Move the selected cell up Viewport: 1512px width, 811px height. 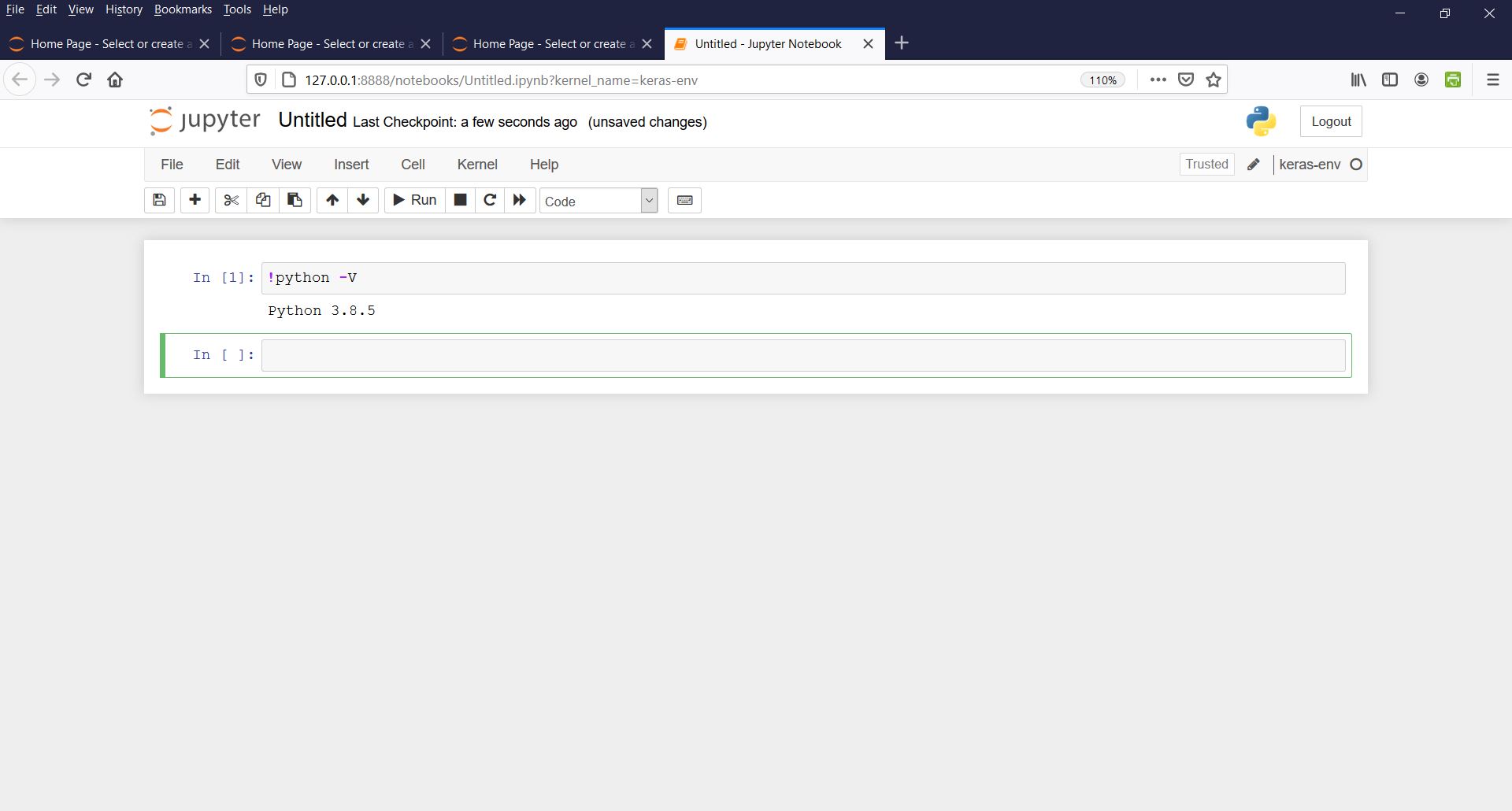click(332, 200)
